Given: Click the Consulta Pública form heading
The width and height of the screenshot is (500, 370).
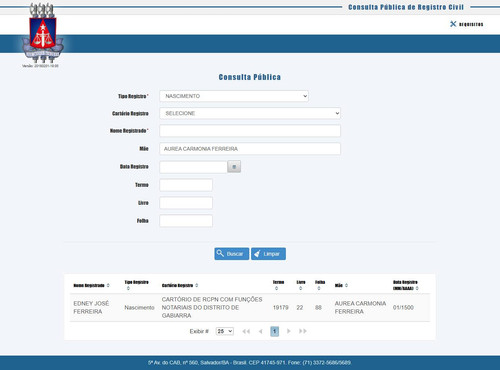Looking at the screenshot, I should [x=250, y=77].
